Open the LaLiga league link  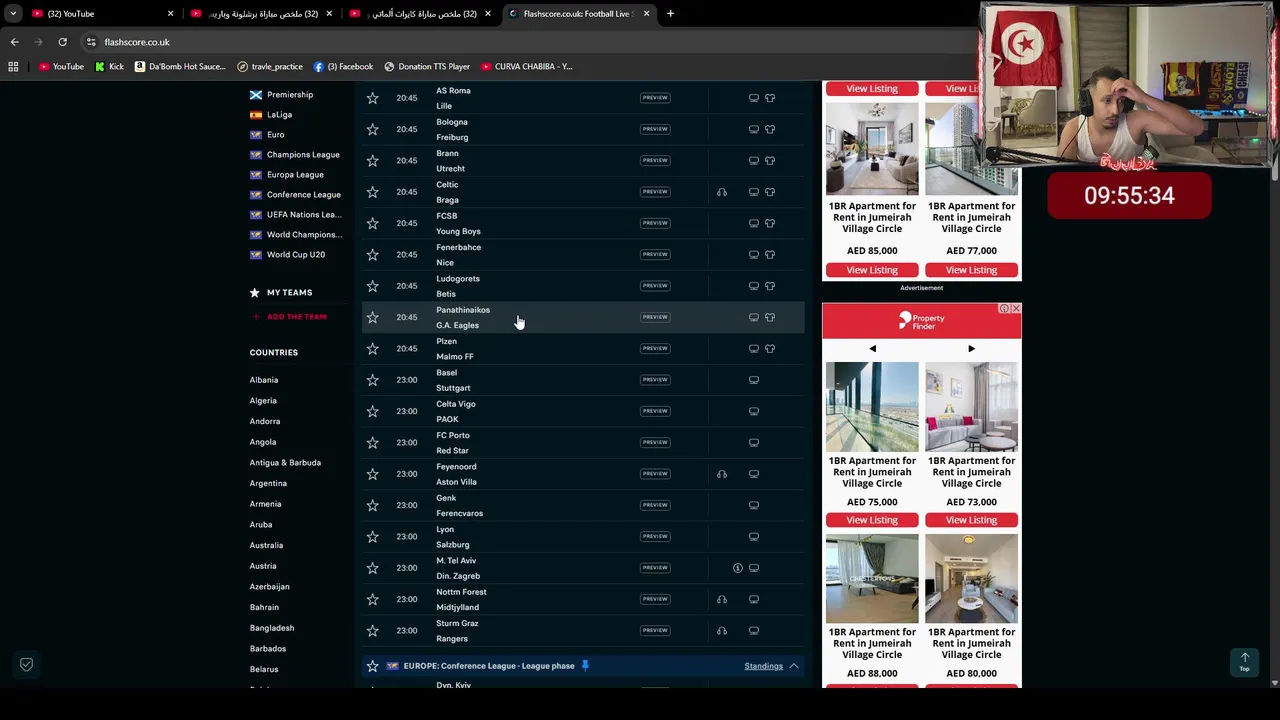279,115
